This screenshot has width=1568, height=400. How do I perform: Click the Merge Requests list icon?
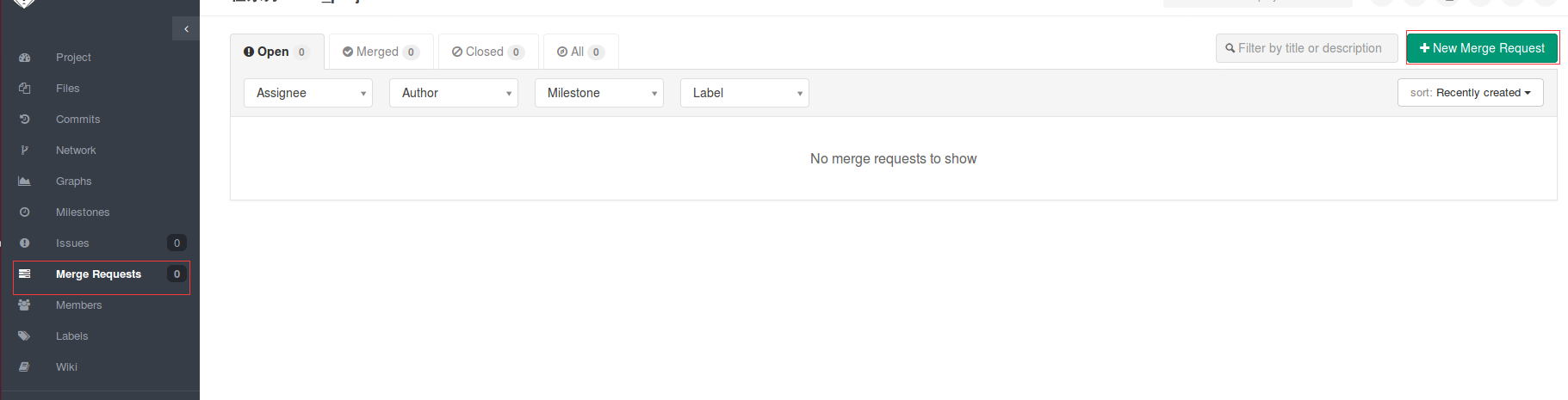coord(25,274)
